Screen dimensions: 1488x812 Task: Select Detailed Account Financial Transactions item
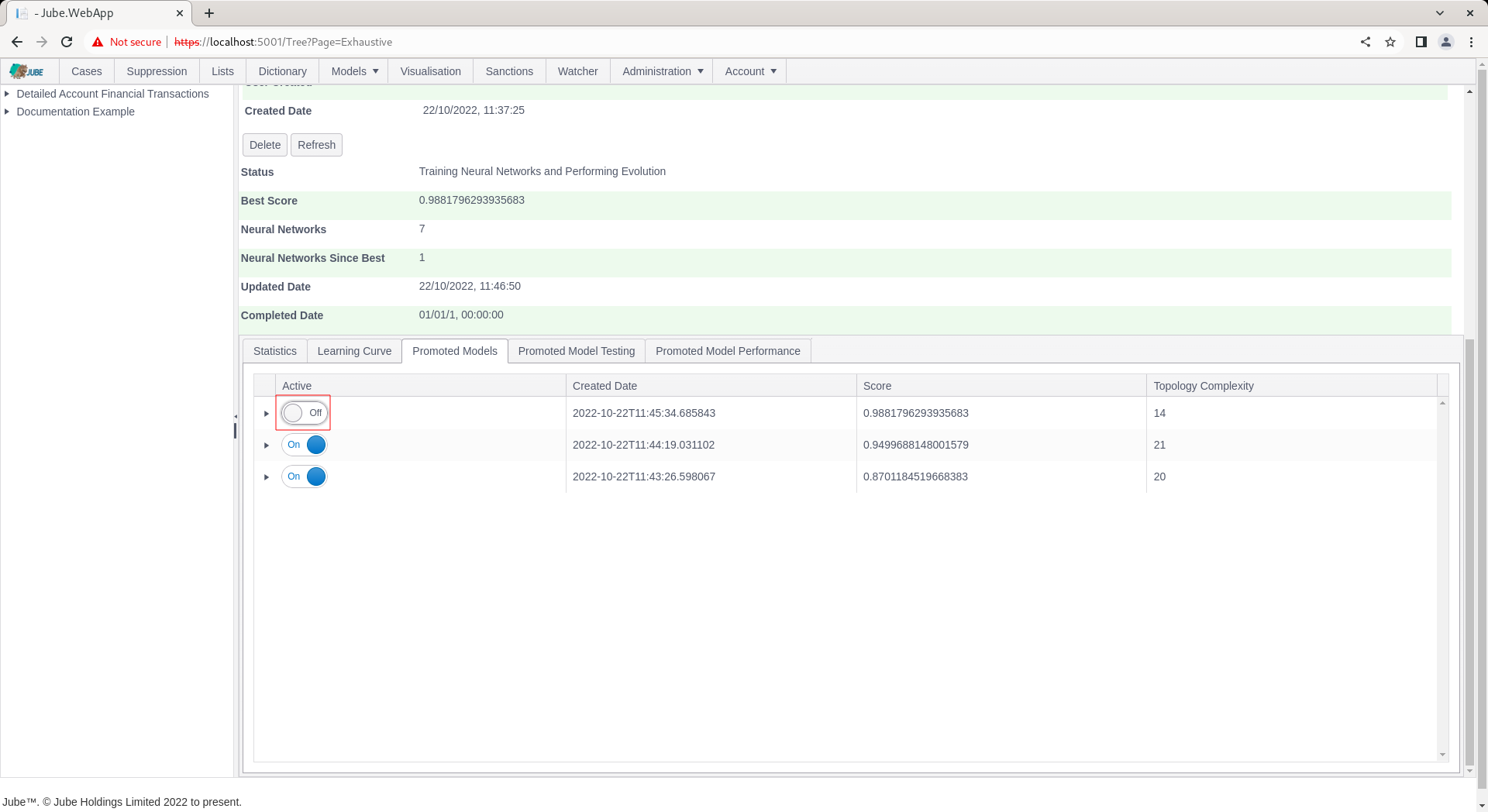click(x=112, y=94)
